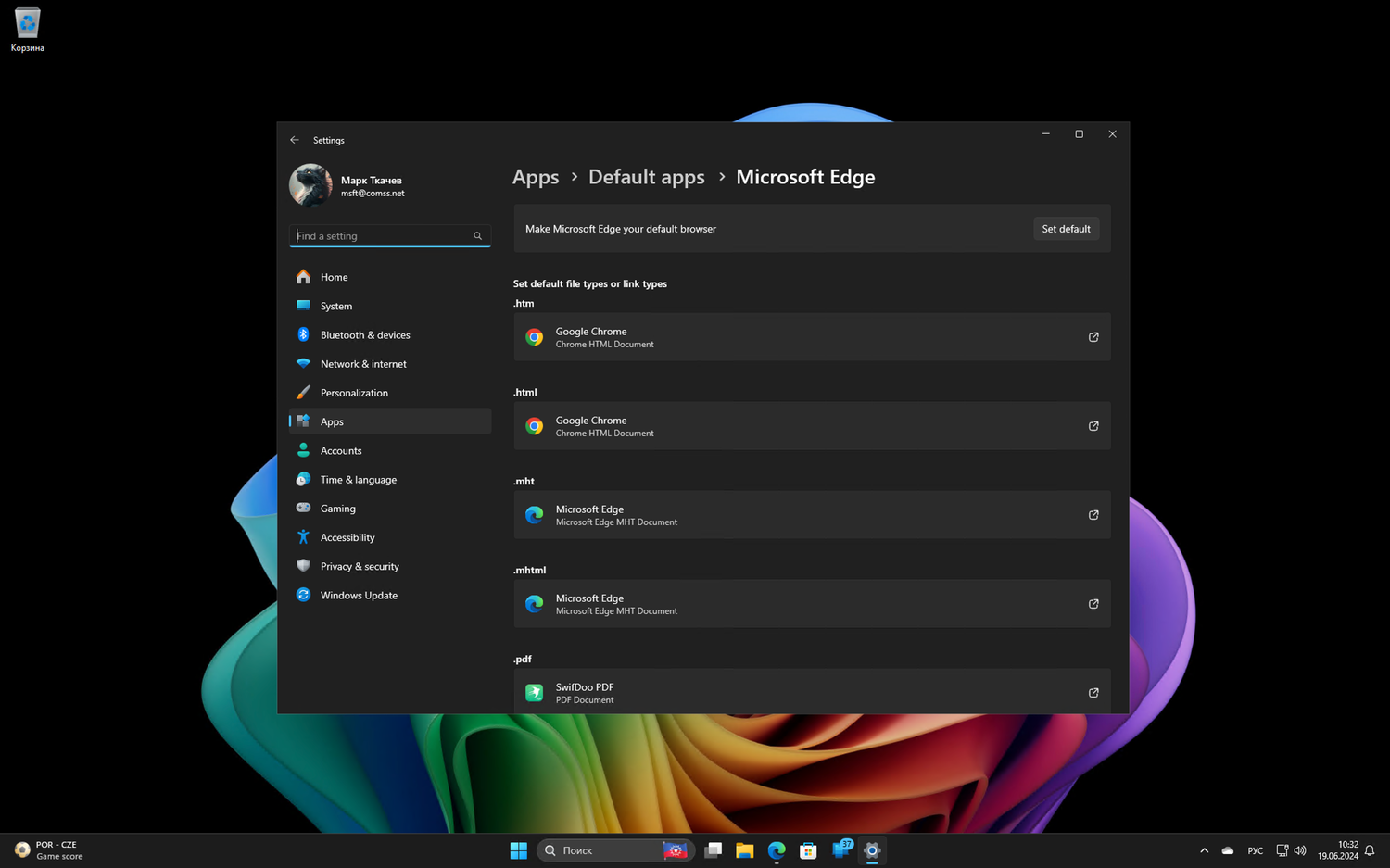Open the notification bell in the taskbar
Screen dimensions: 1390x868
tap(1370, 850)
